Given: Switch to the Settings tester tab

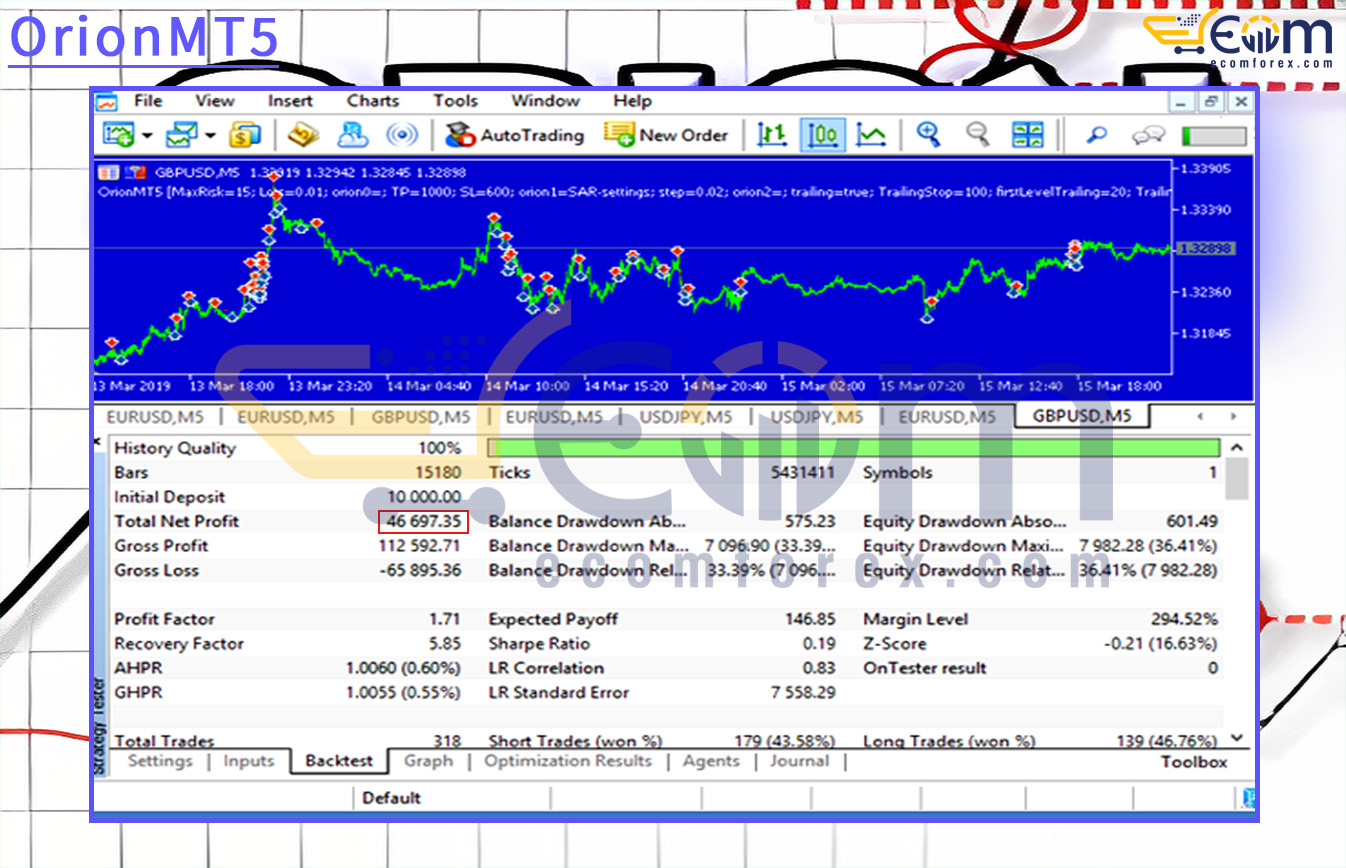Looking at the screenshot, I should pyautogui.click(x=160, y=761).
